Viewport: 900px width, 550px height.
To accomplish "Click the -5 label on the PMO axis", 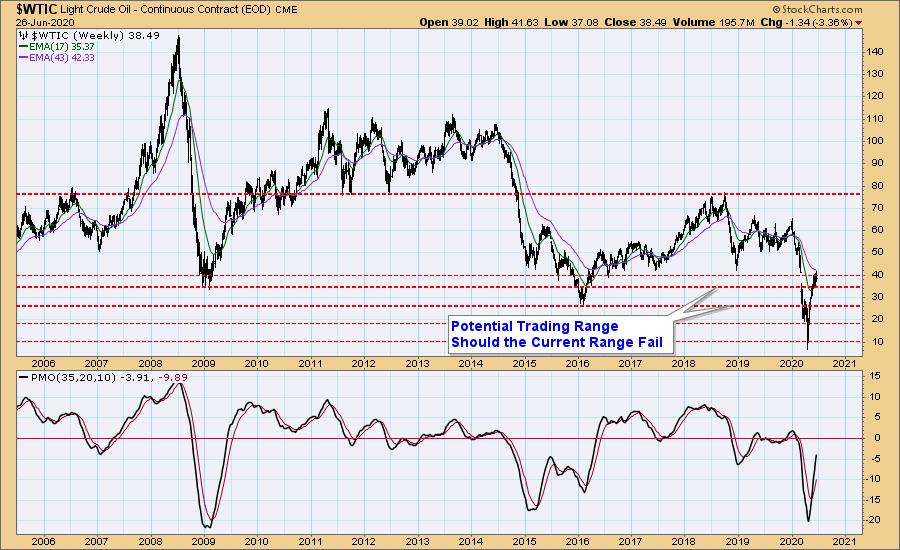I will 876,459.
